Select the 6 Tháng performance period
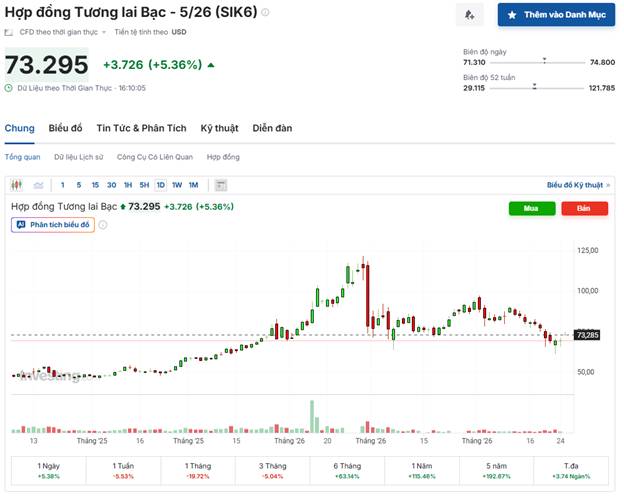This screenshot has width=624, height=500. pyautogui.click(x=347, y=471)
